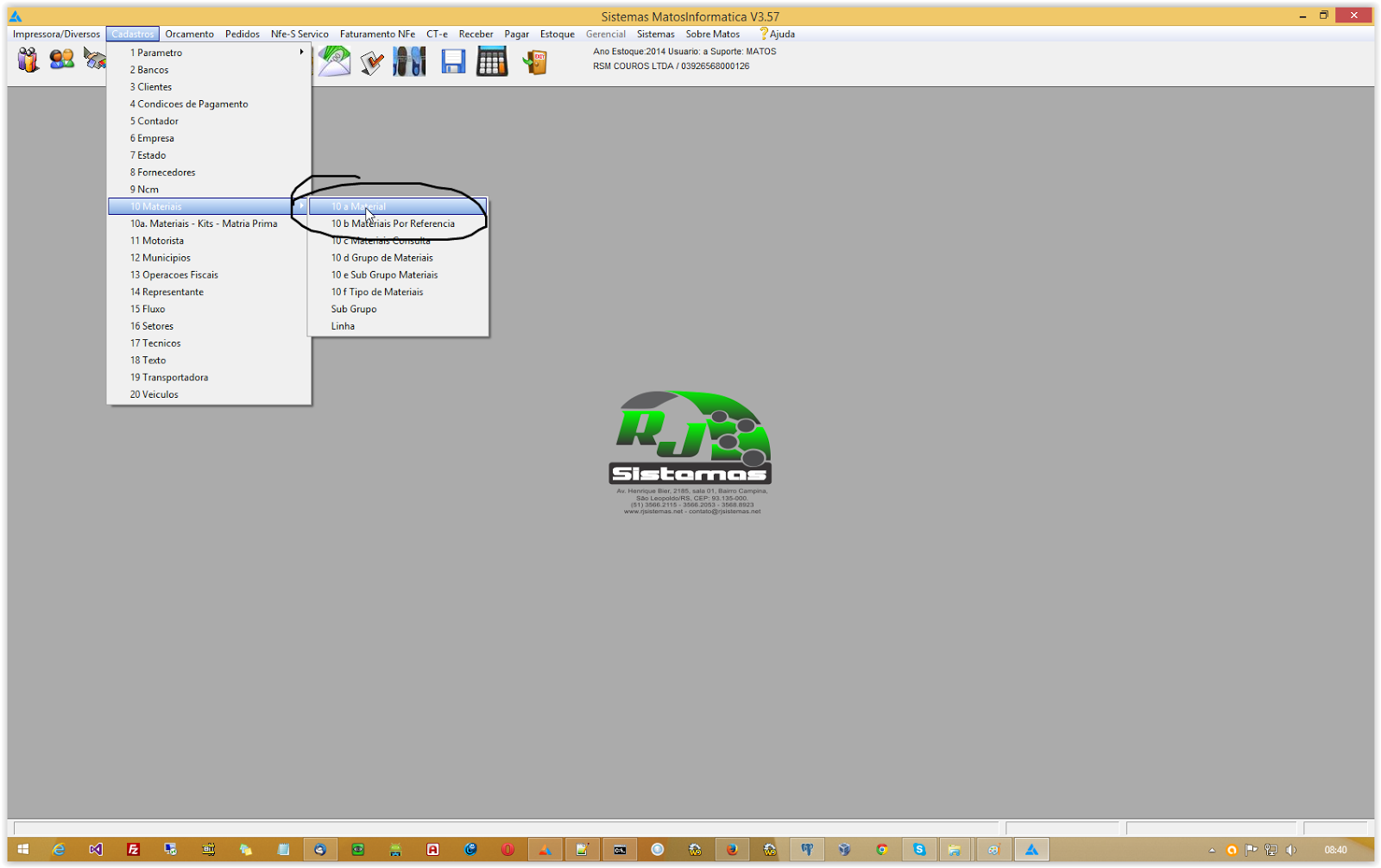Click the taskbar clock showing 08:40

pyautogui.click(x=1335, y=850)
